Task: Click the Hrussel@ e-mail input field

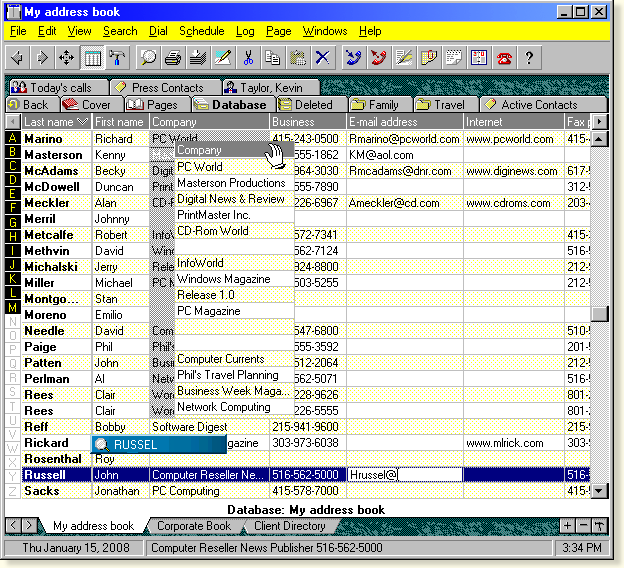Action: pos(405,475)
